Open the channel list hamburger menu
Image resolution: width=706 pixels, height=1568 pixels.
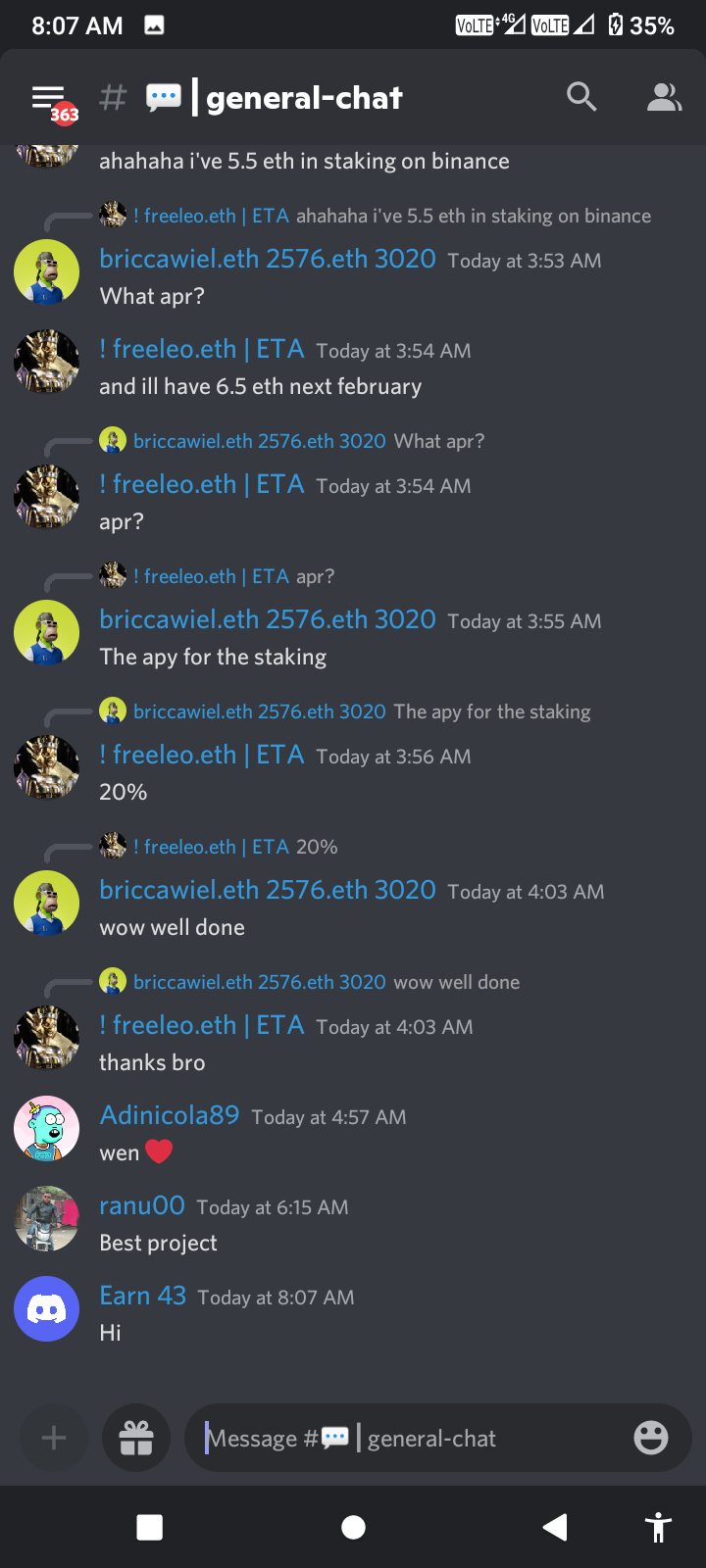click(x=49, y=98)
